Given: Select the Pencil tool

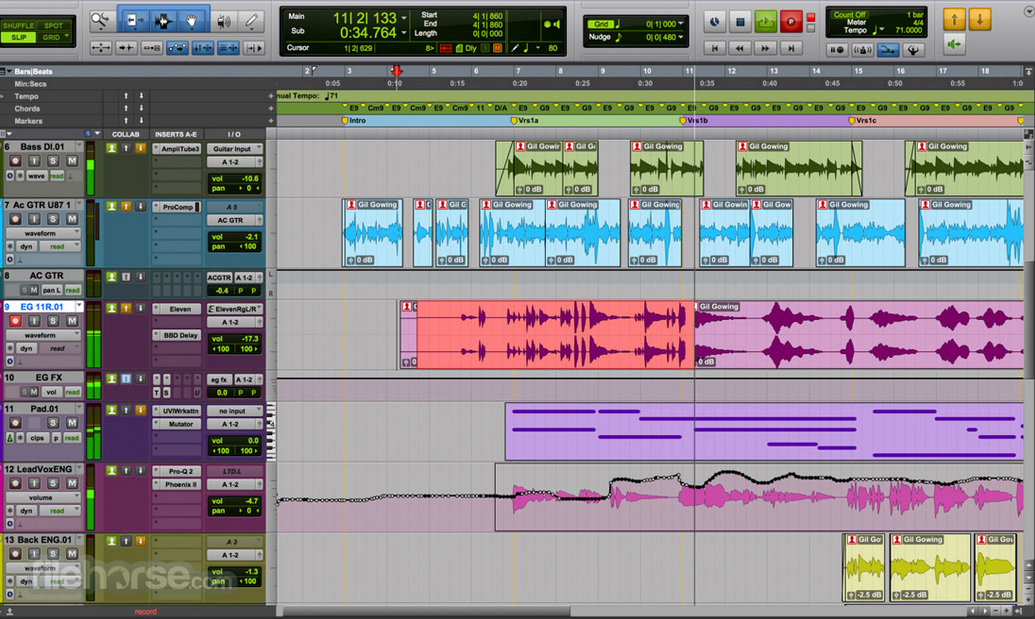Looking at the screenshot, I should click(x=251, y=20).
